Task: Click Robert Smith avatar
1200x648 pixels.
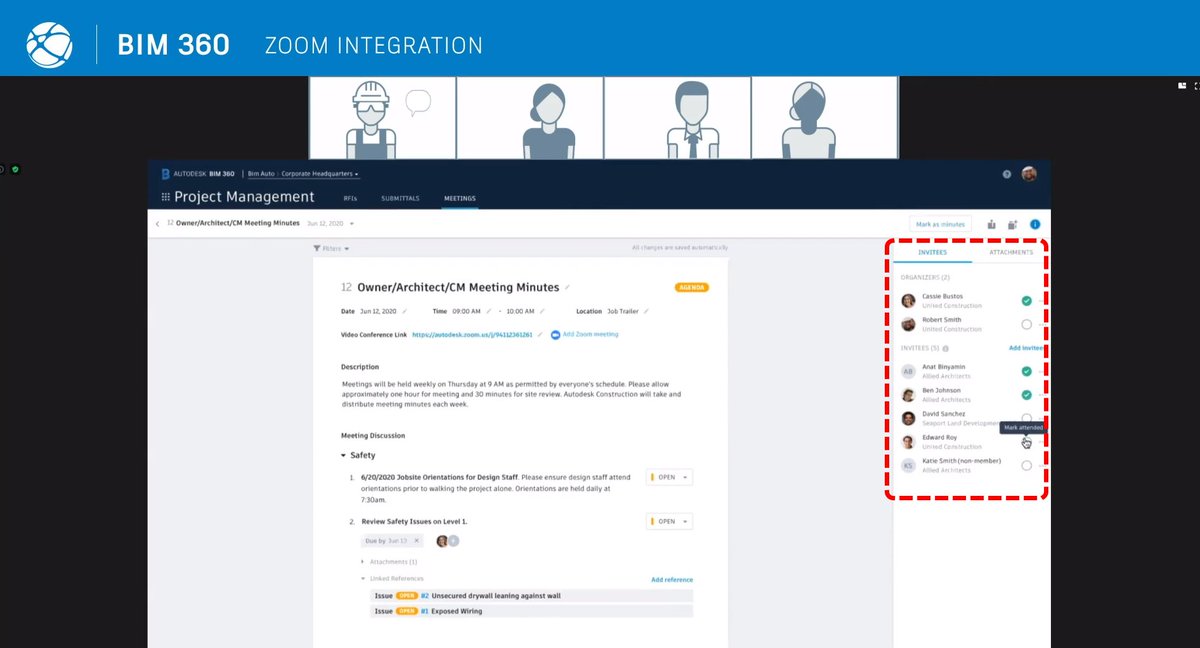Action: coord(908,324)
